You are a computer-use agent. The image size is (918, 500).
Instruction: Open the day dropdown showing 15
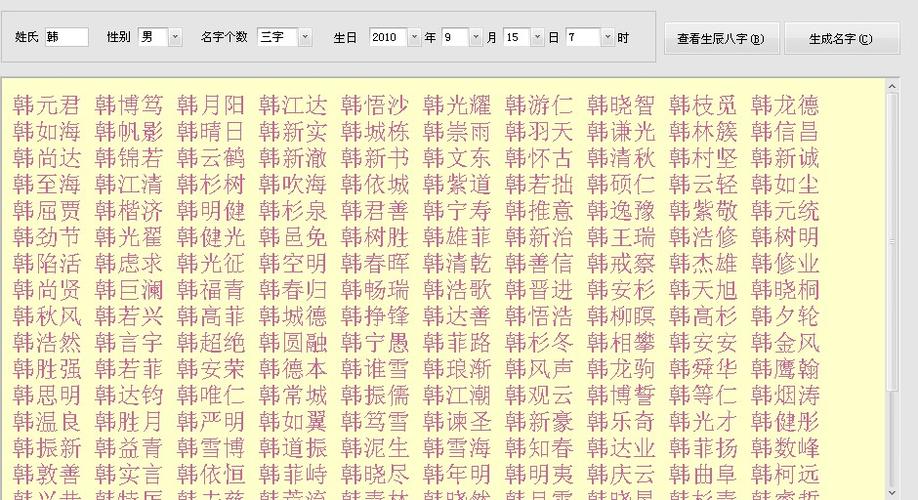pyautogui.click(x=537, y=37)
